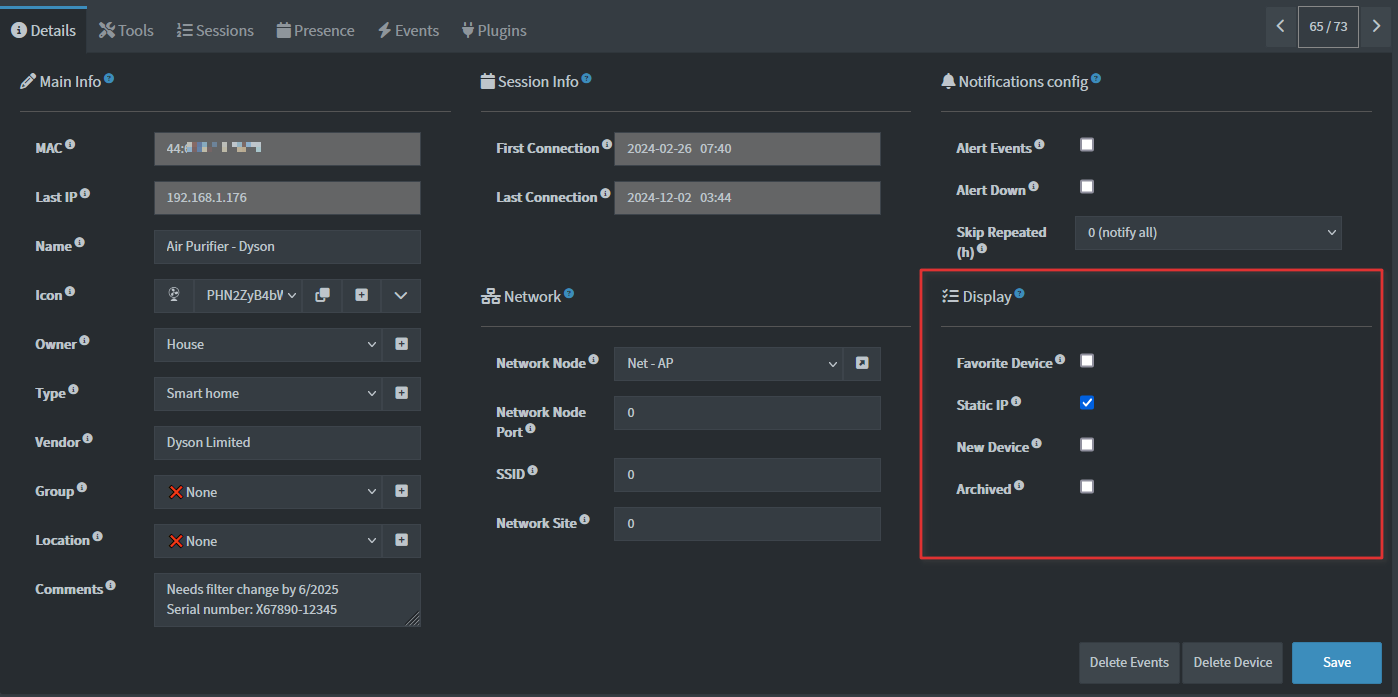The image size is (1398, 697).
Task: Open the Network Node dropdown
Action: pos(728,363)
